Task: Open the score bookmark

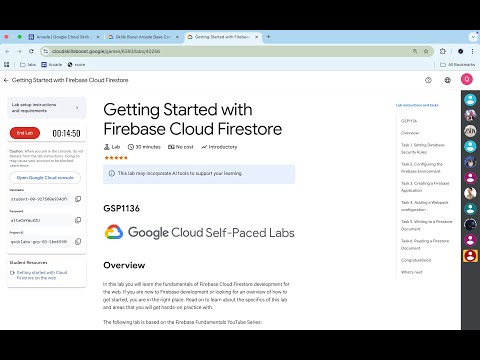Action: [76, 65]
